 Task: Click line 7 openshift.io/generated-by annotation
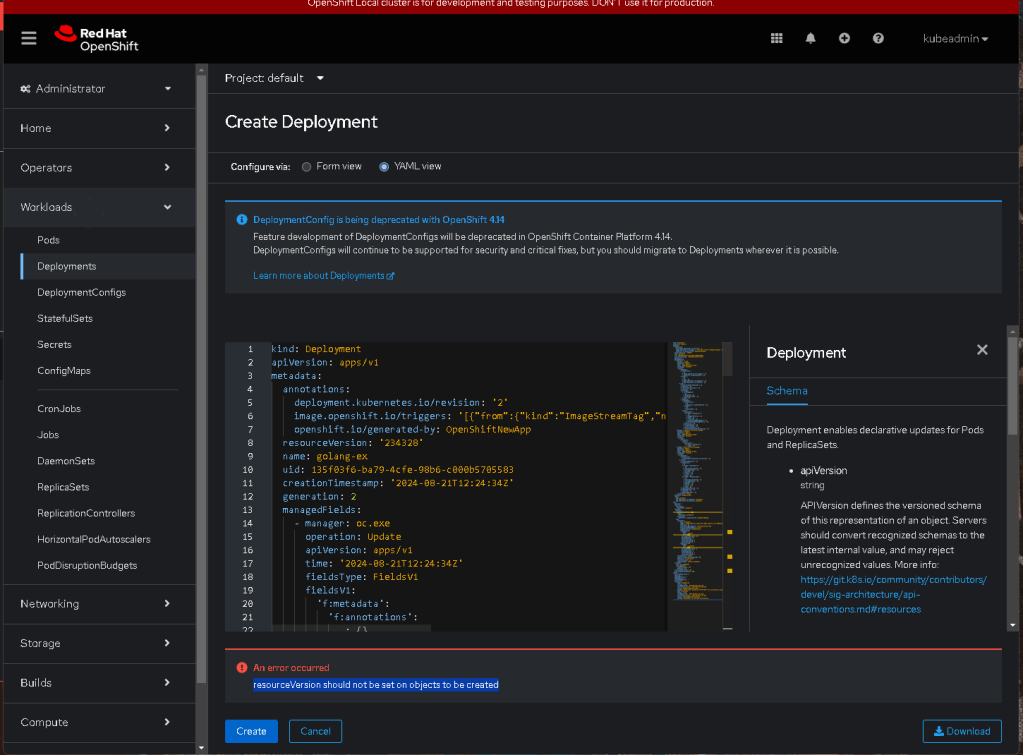click(x=412, y=429)
